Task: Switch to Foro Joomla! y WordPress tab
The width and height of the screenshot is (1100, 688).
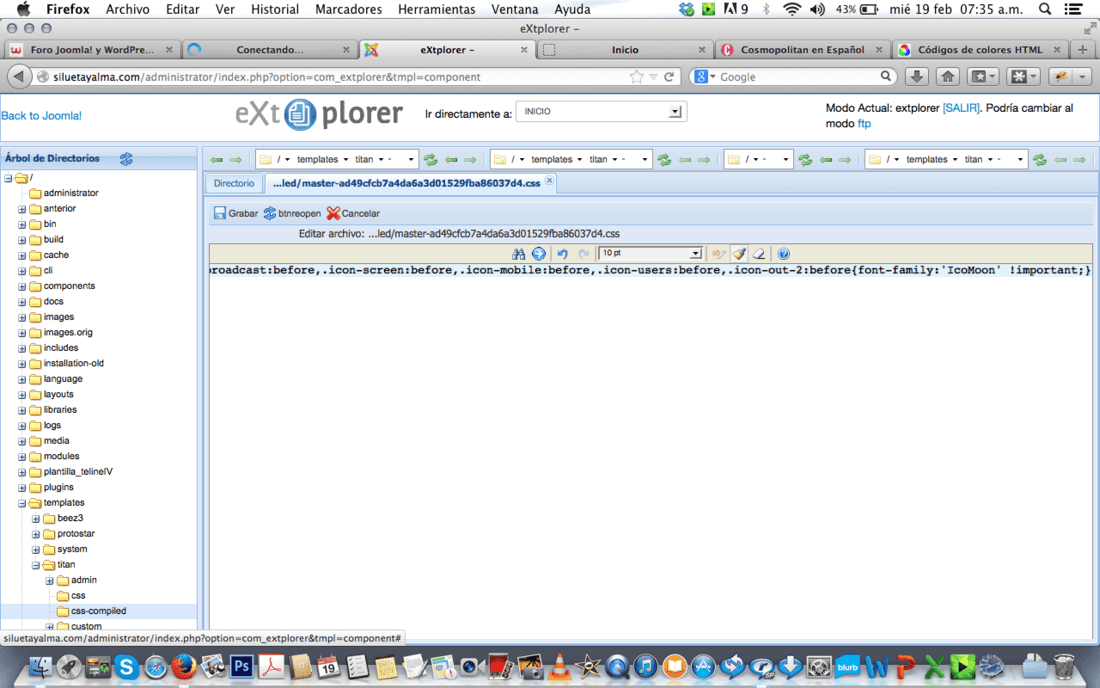Action: [x=91, y=50]
